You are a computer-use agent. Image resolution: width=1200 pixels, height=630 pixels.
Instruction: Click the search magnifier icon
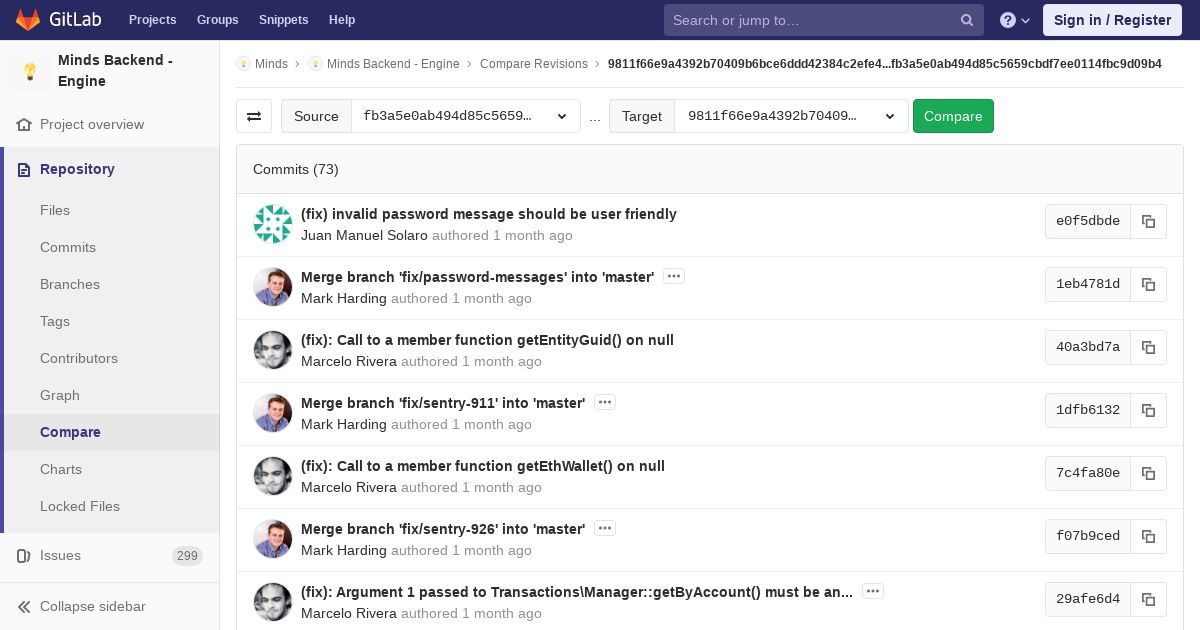[967, 20]
